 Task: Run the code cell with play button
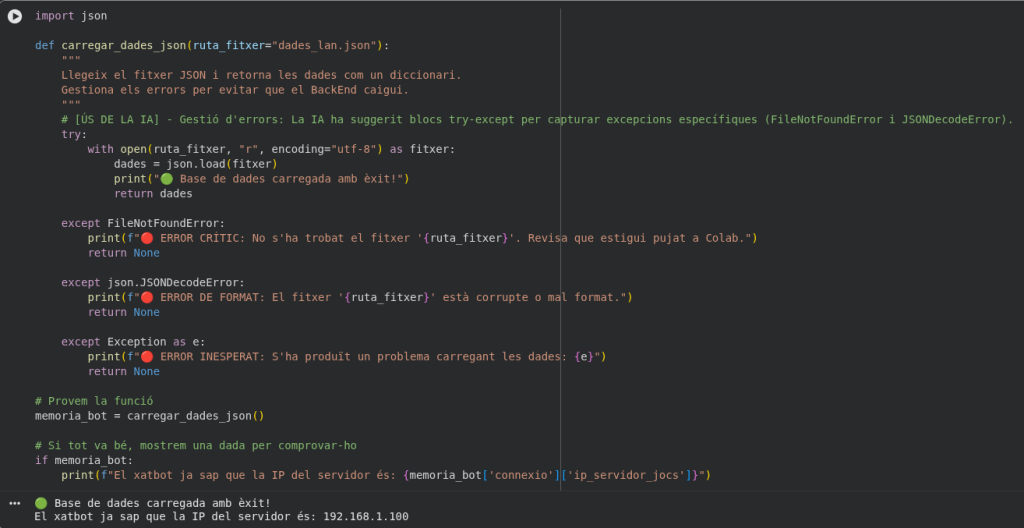15,16
